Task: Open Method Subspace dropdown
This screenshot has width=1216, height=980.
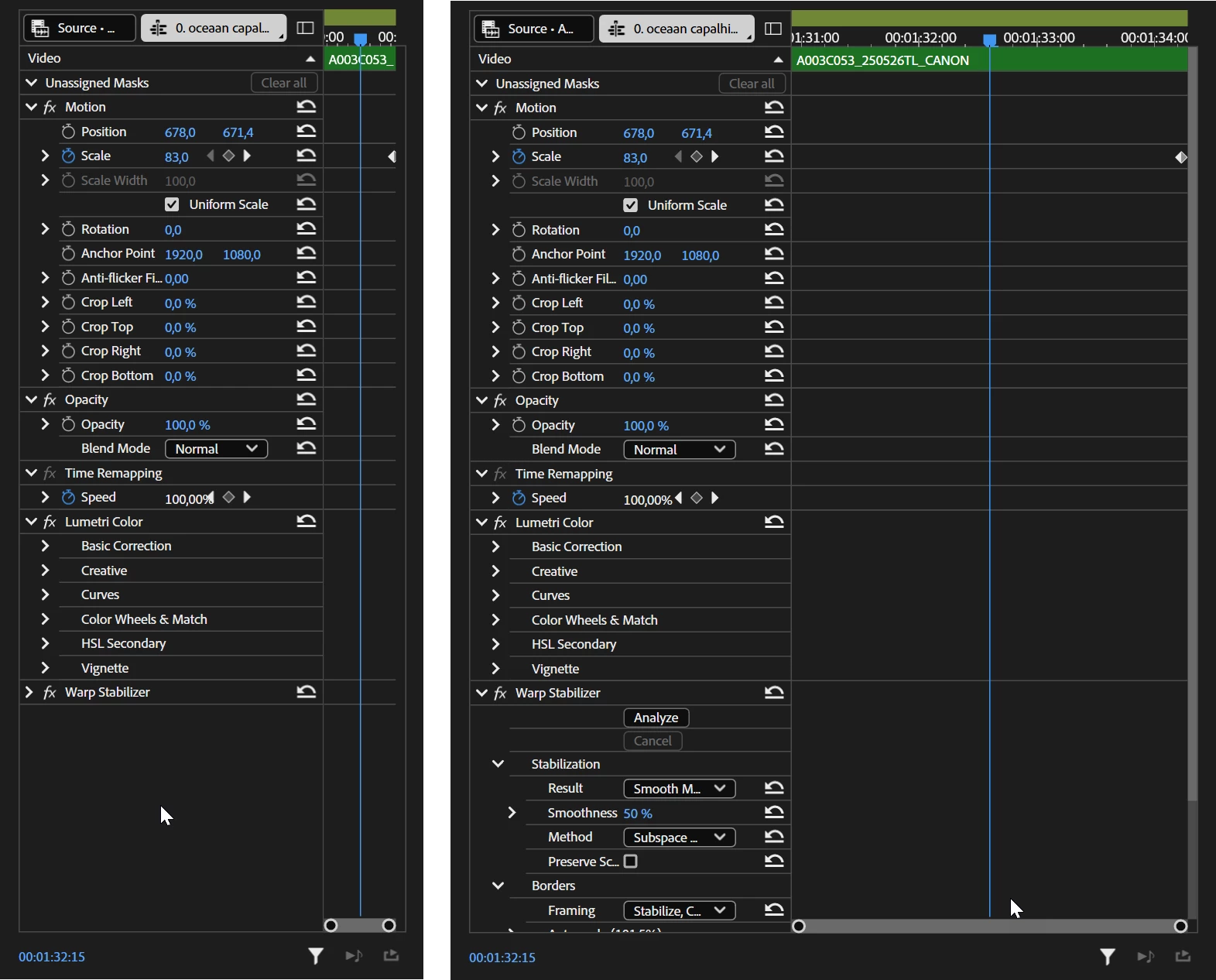Action: [680, 838]
